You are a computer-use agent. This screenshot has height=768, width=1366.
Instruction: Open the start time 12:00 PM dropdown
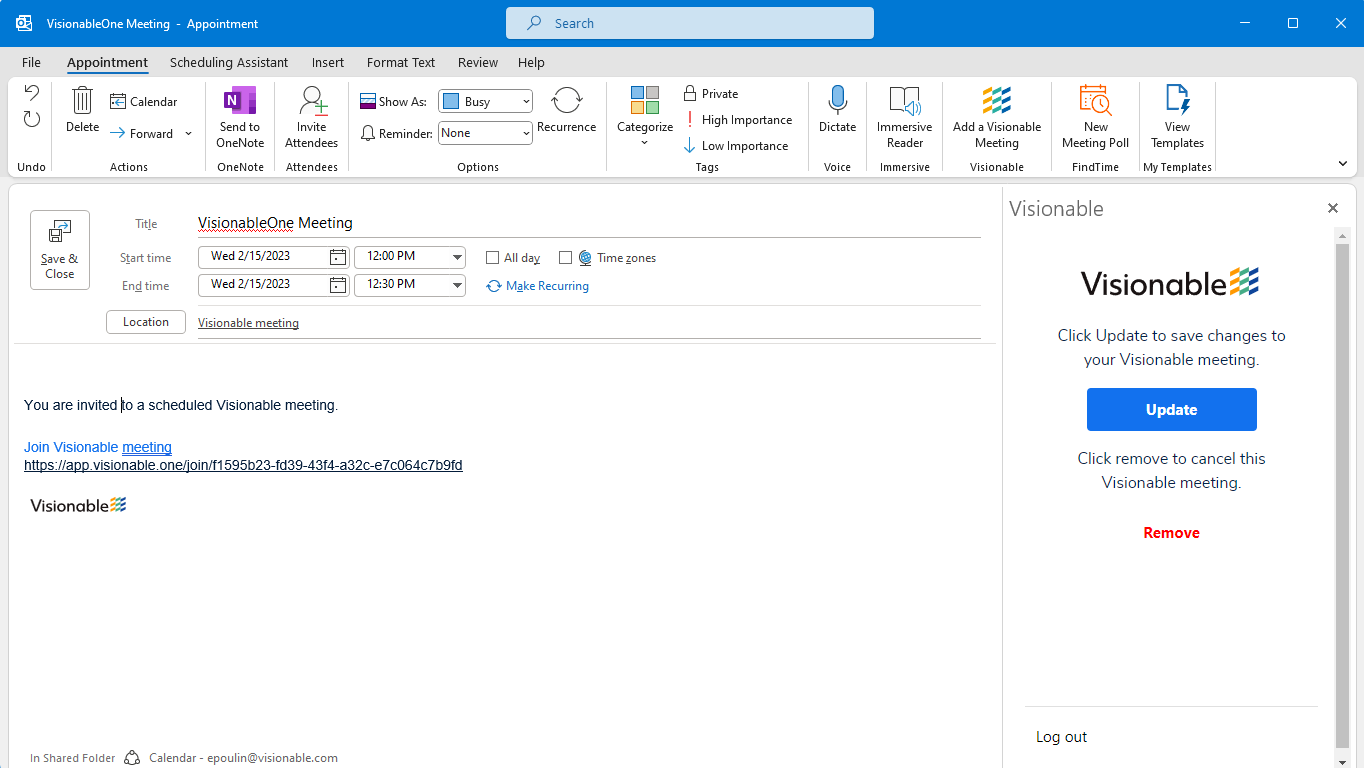[x=458, y=257]
